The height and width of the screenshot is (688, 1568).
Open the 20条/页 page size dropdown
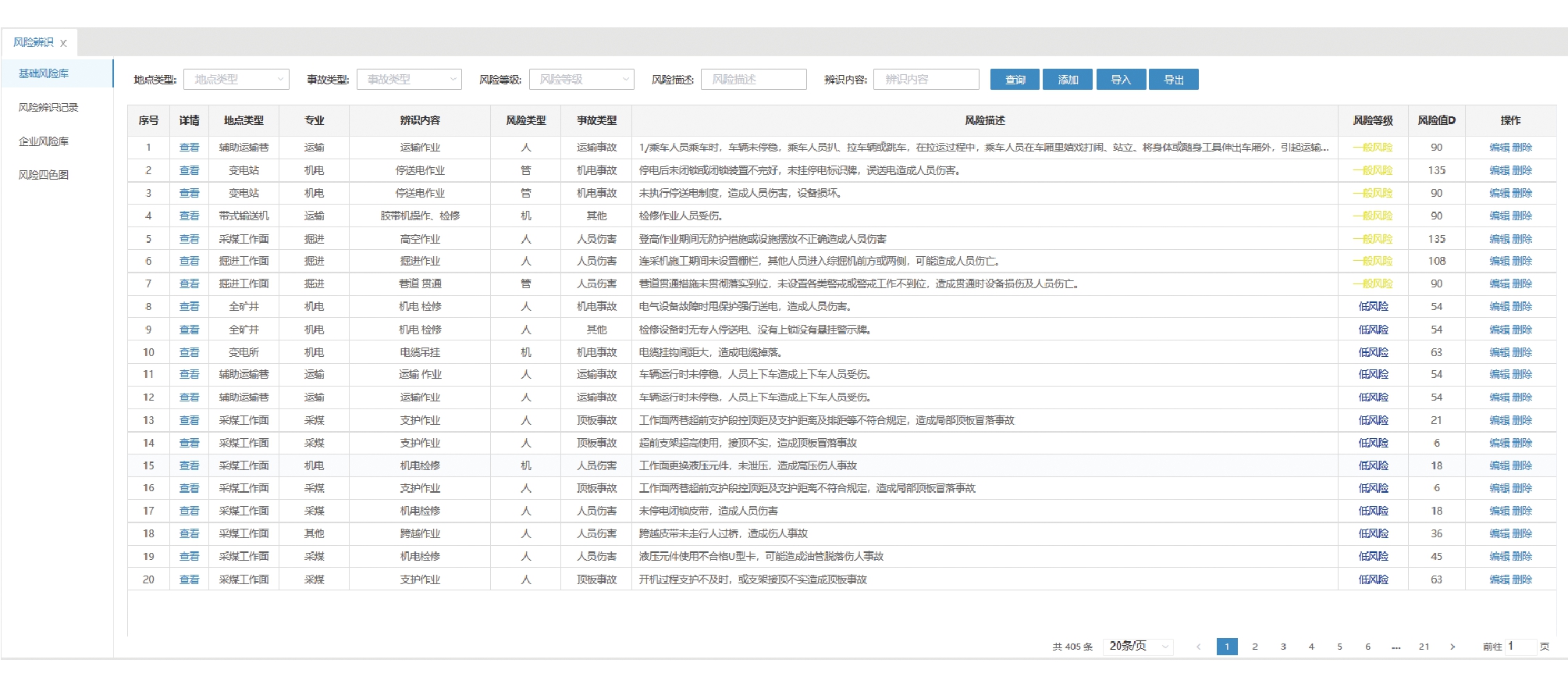(x=1139, y=647)
